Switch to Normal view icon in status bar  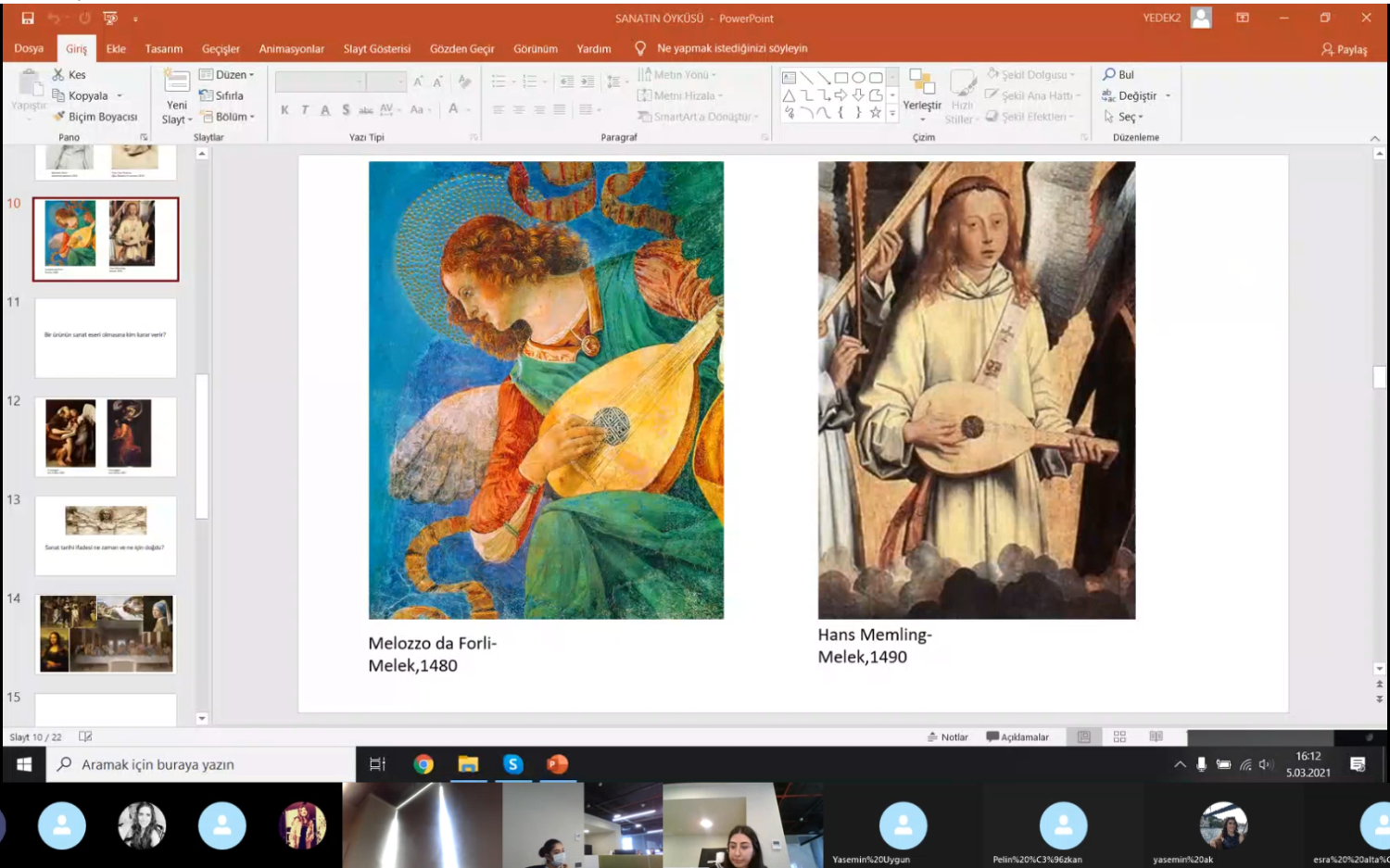1083,736
